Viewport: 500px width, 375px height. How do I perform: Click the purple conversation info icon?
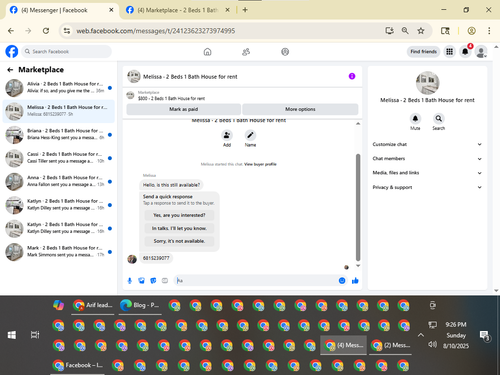tap(352, 76)
